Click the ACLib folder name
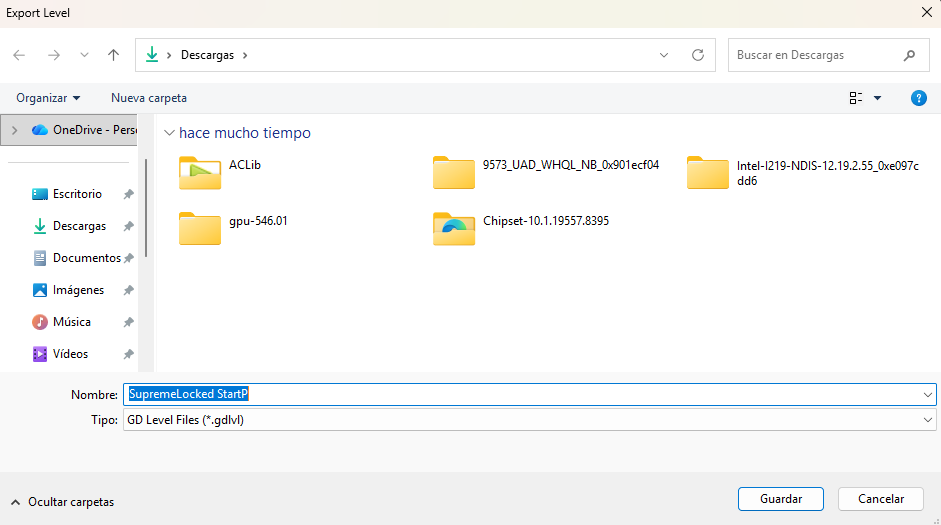 point(245,165)
